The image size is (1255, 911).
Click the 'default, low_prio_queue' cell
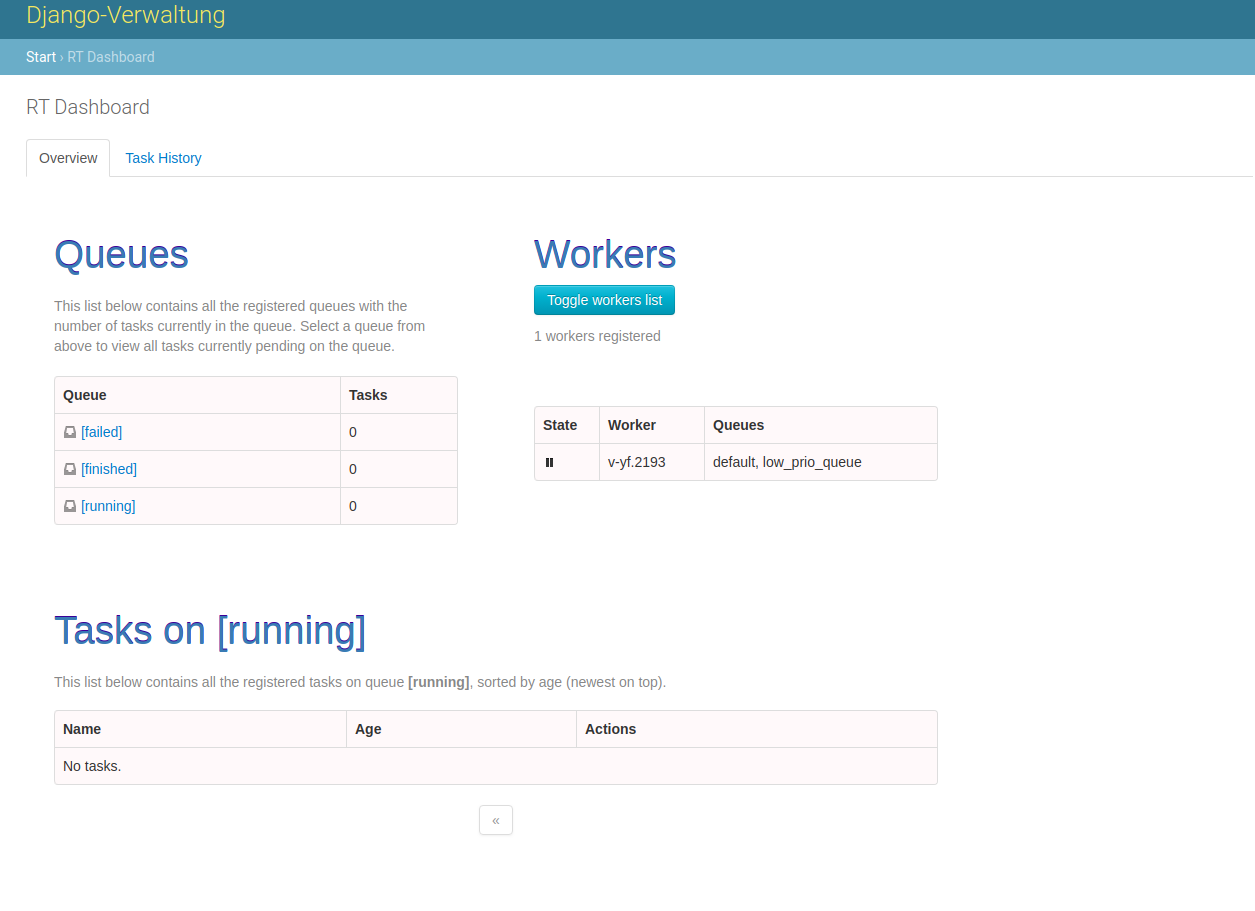(820, 462)
